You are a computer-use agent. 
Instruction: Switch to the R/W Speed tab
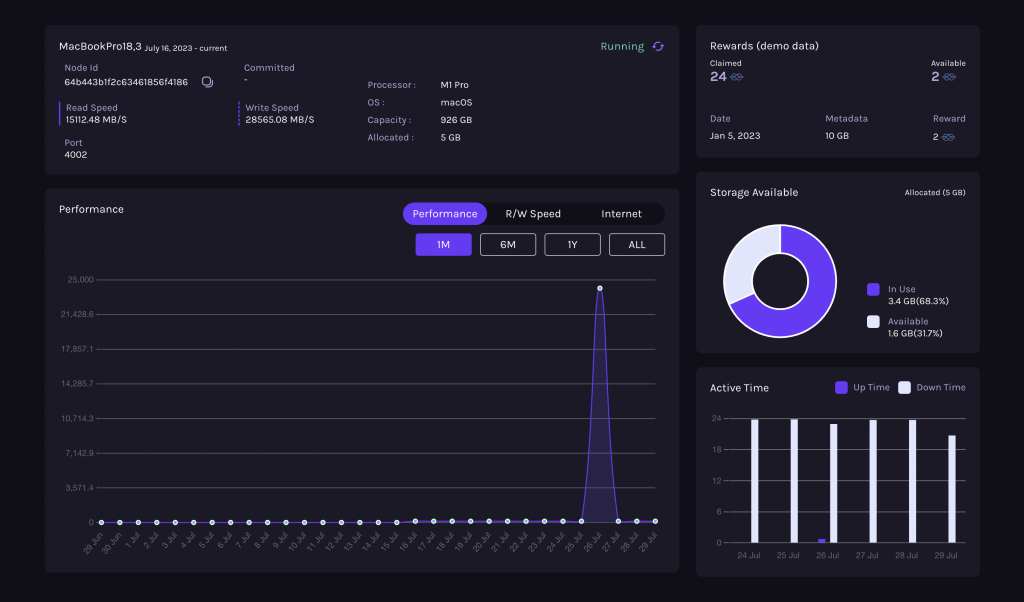coord(532,214)
